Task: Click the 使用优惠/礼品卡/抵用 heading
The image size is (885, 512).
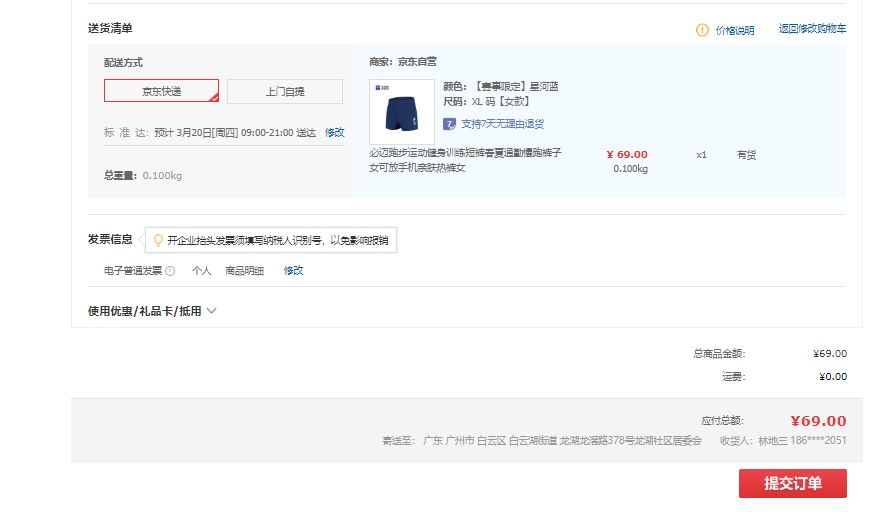Action: pos(145,311)
